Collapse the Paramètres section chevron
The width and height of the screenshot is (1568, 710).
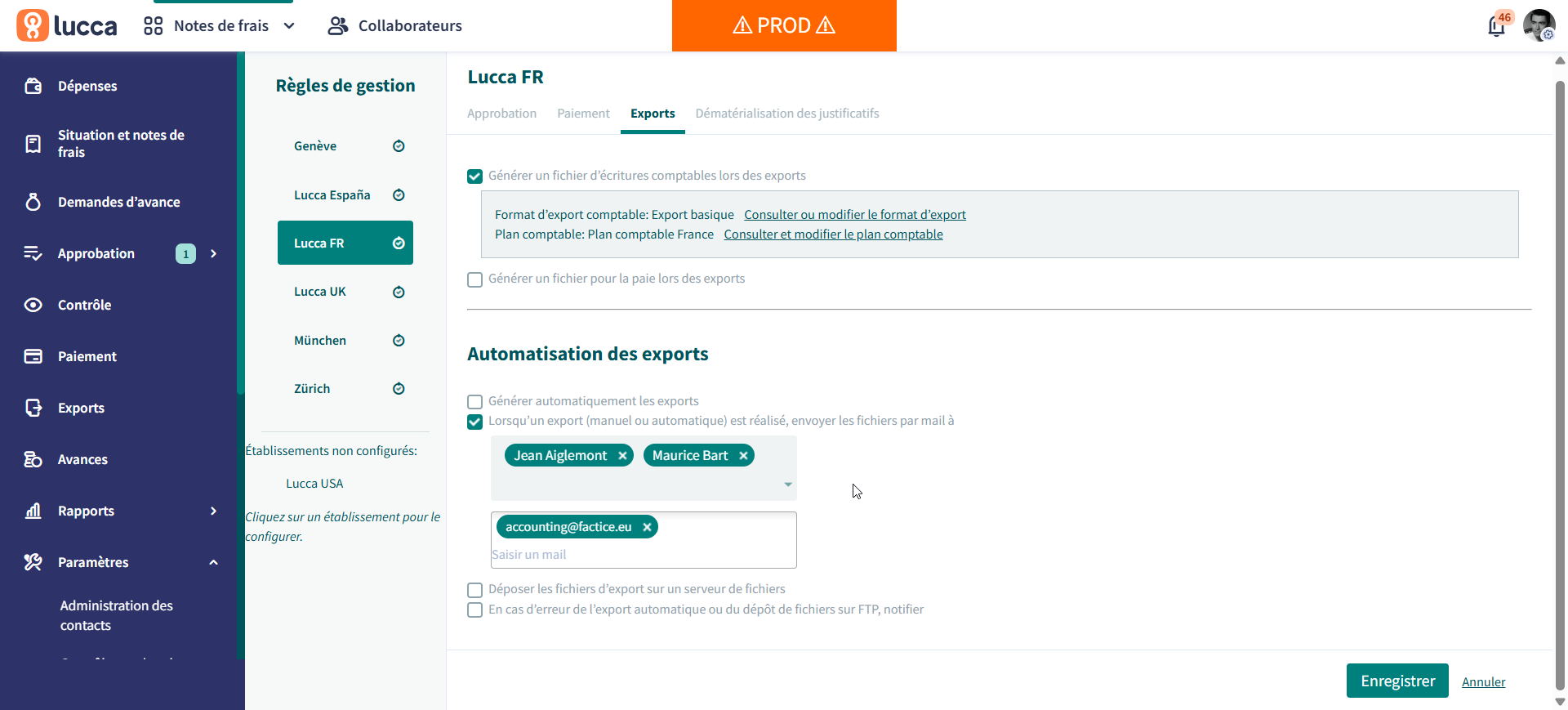[214, 562]
